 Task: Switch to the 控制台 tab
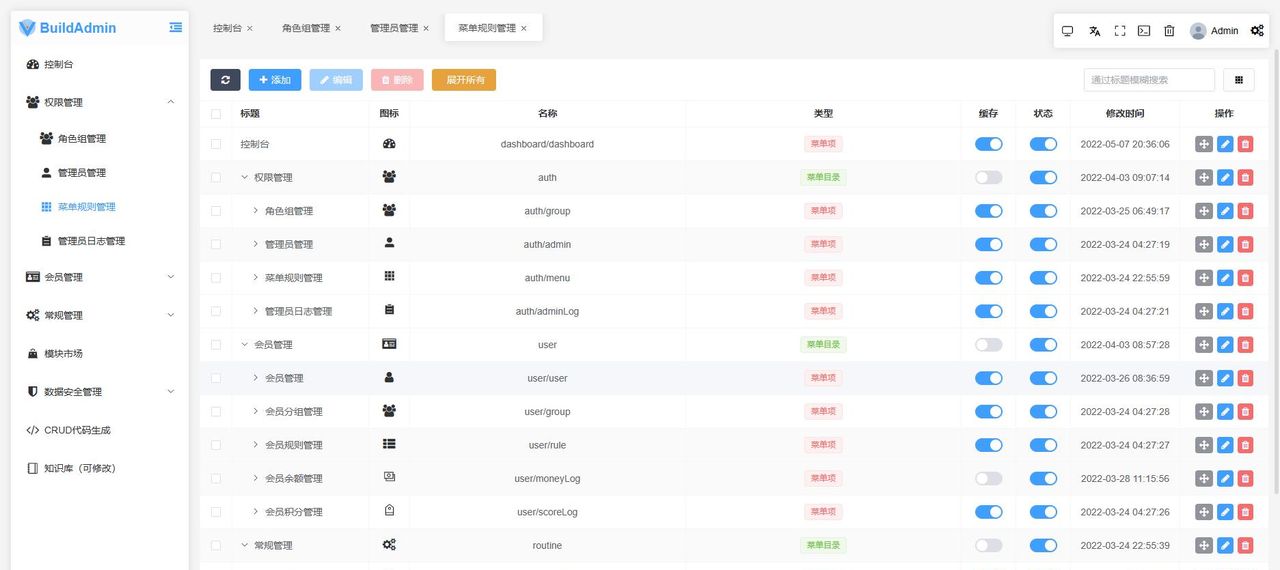click(x=227, y=28)
